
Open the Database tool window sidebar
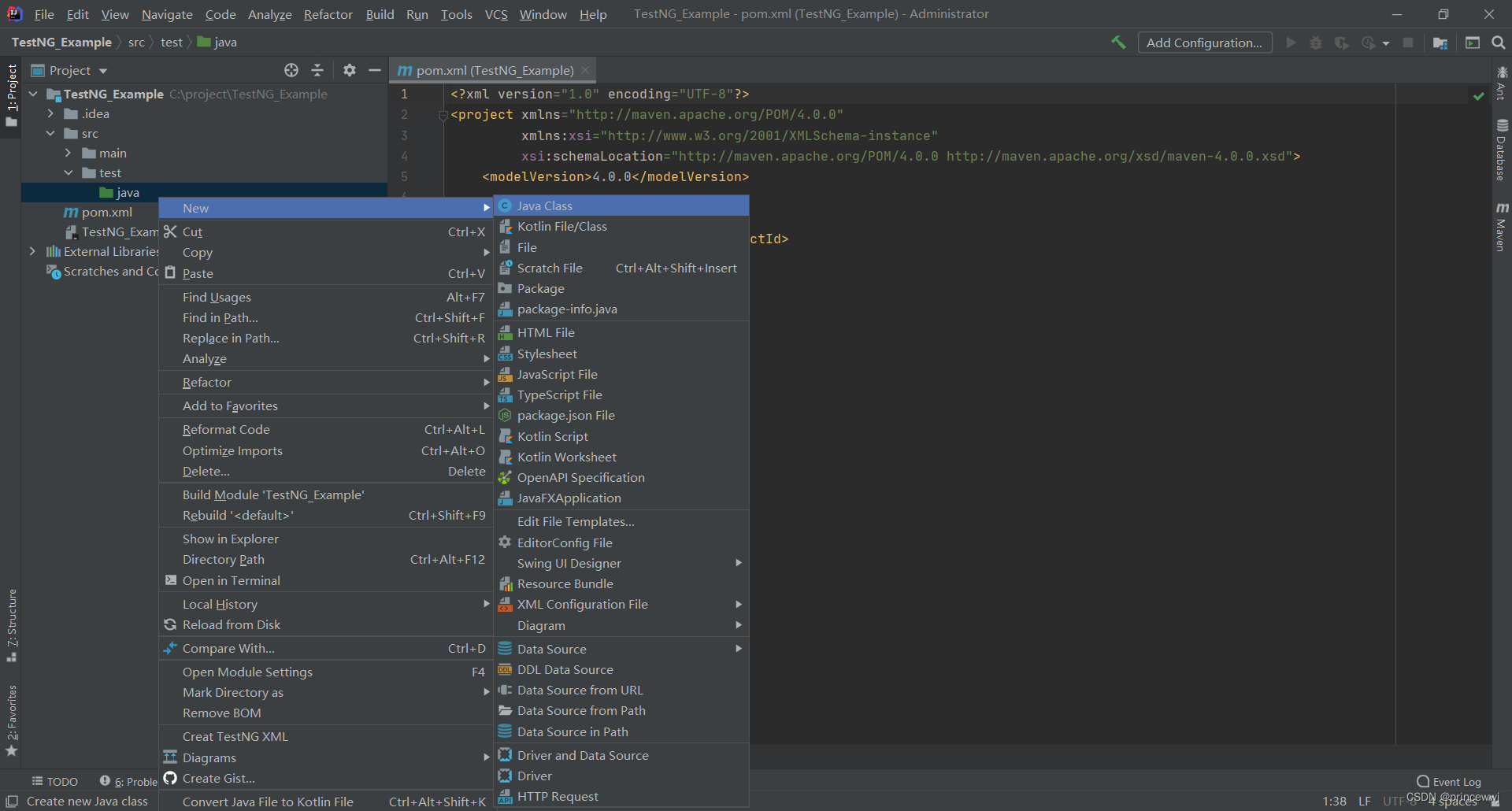1502,150
